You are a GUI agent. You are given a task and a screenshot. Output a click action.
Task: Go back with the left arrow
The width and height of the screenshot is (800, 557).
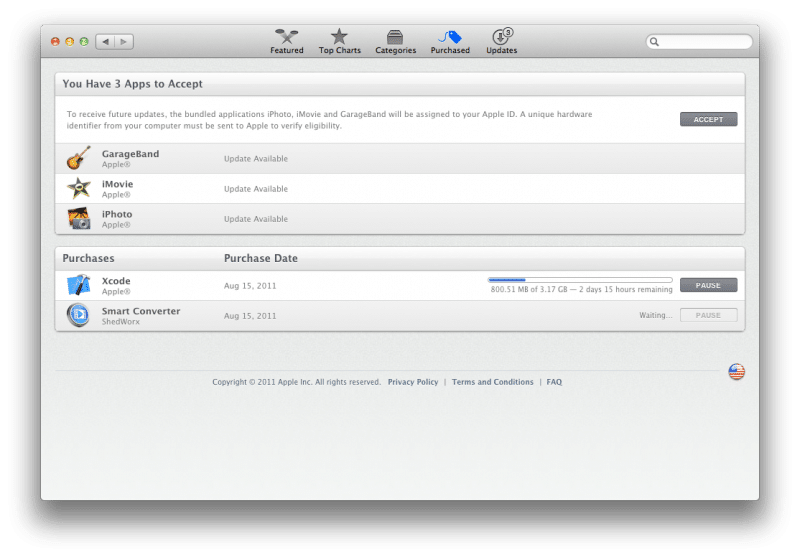pos(106,42)
